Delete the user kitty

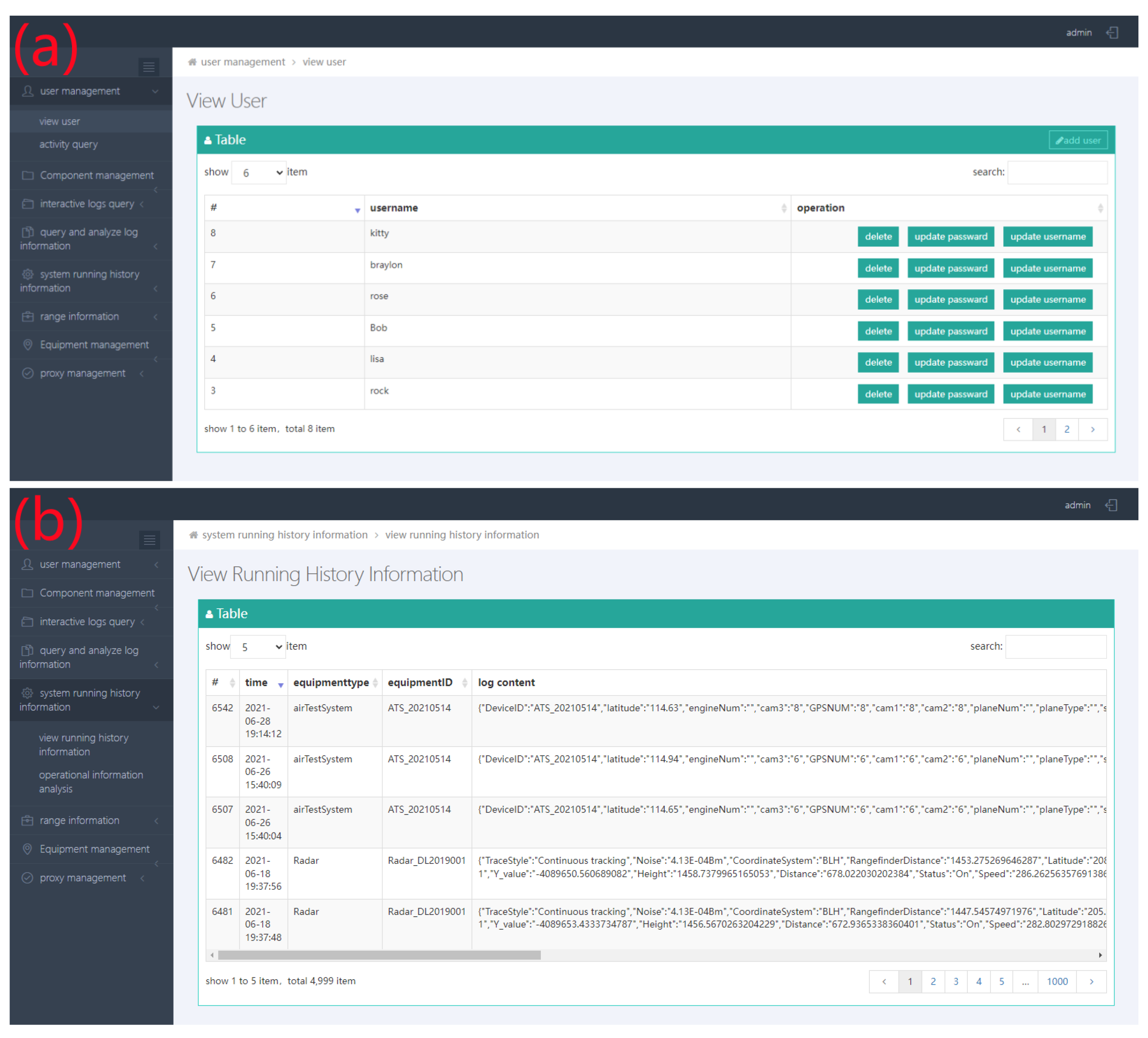(878, 236)
